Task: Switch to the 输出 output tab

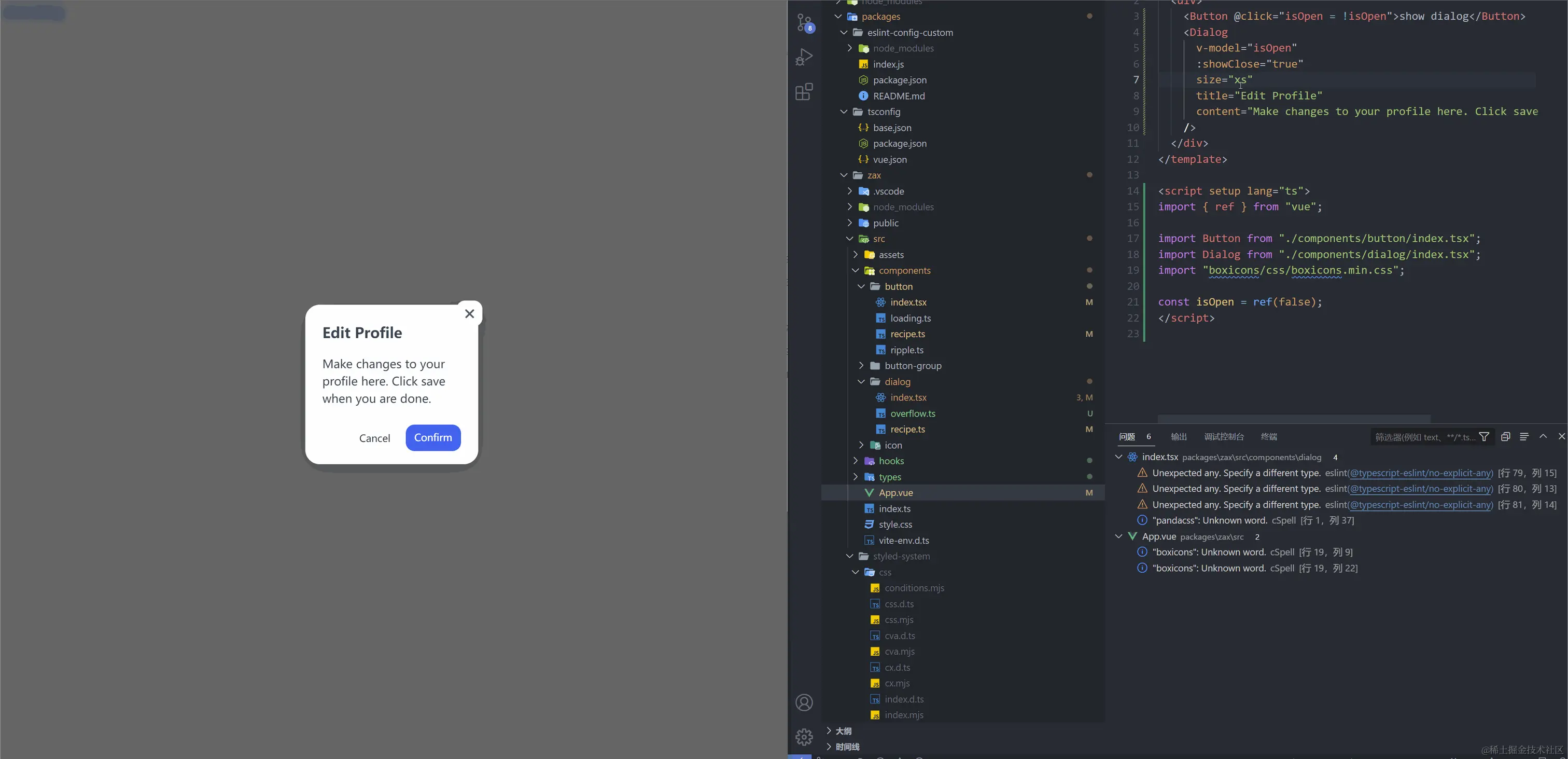Action: click(1179, 436)
